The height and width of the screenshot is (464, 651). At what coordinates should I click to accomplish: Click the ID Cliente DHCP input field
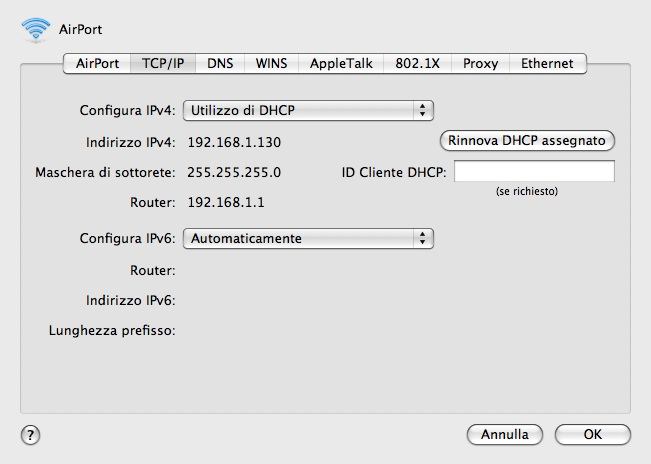coord(534,171)
